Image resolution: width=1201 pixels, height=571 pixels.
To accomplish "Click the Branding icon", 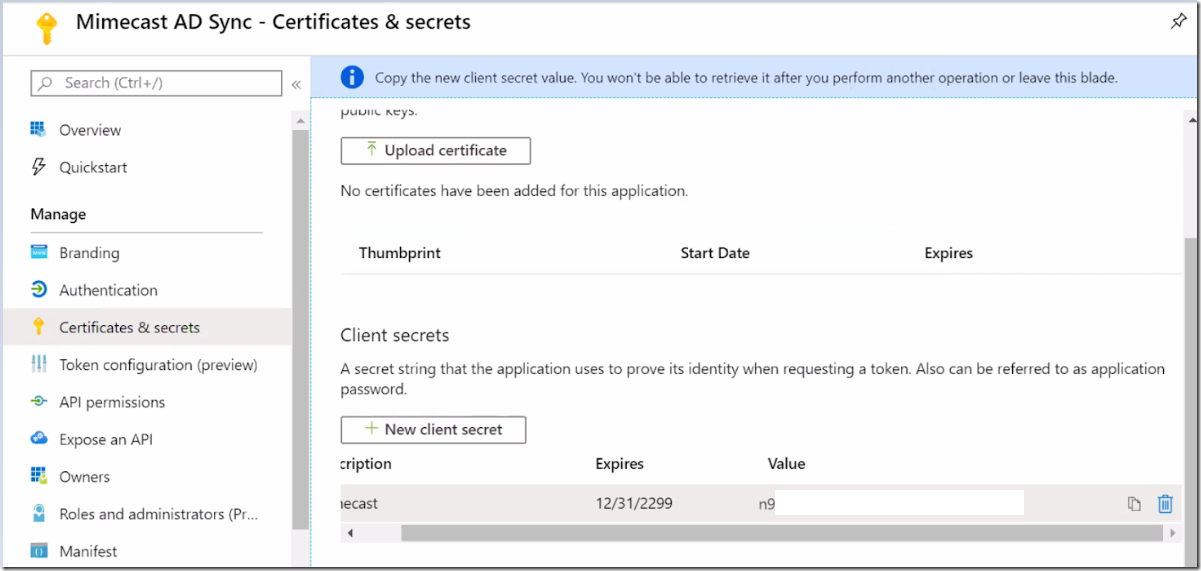I will tap(39, 253).
